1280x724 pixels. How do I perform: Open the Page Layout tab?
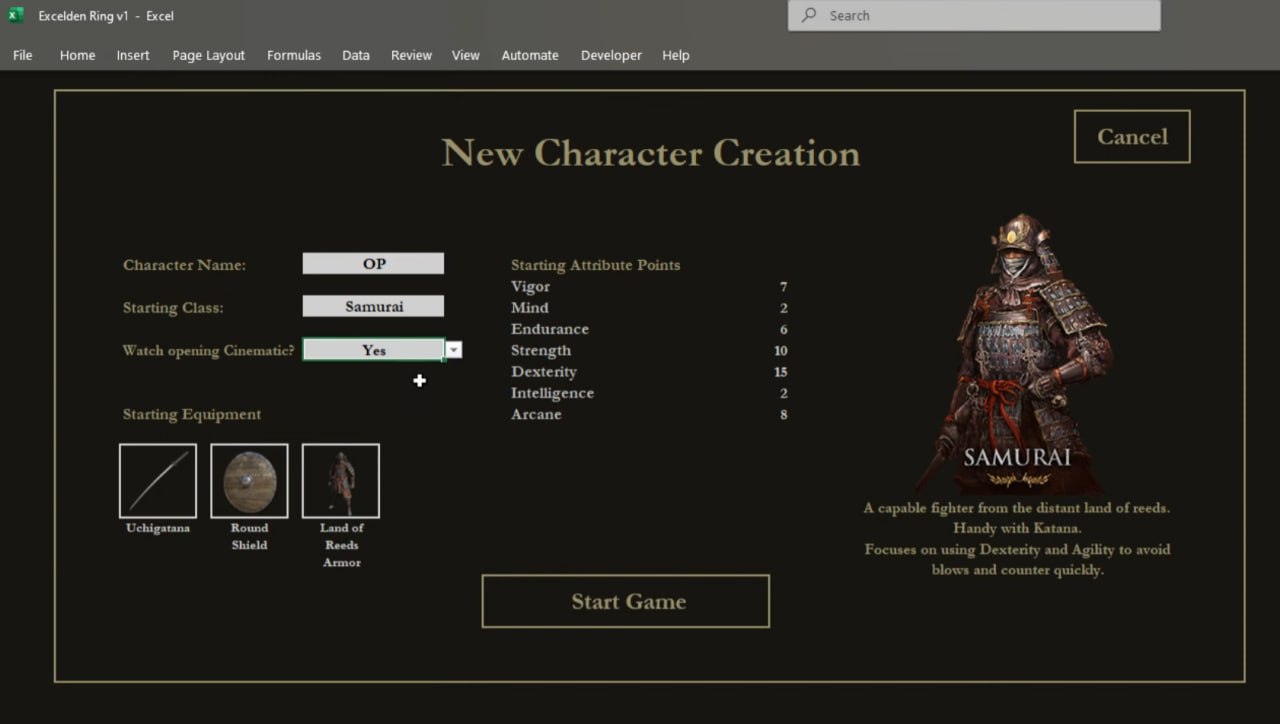tap(208, 55)
